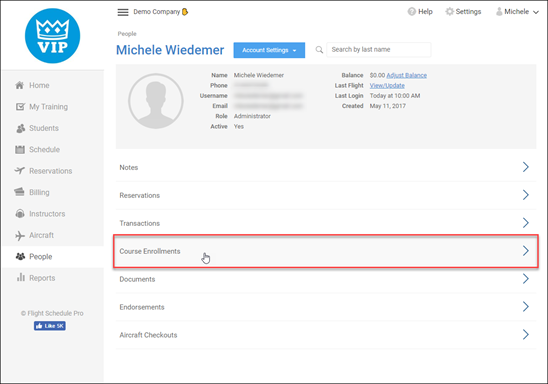Open Billing sidebar item
Viewport: 548px width, 384px height.
coord(52,192)
